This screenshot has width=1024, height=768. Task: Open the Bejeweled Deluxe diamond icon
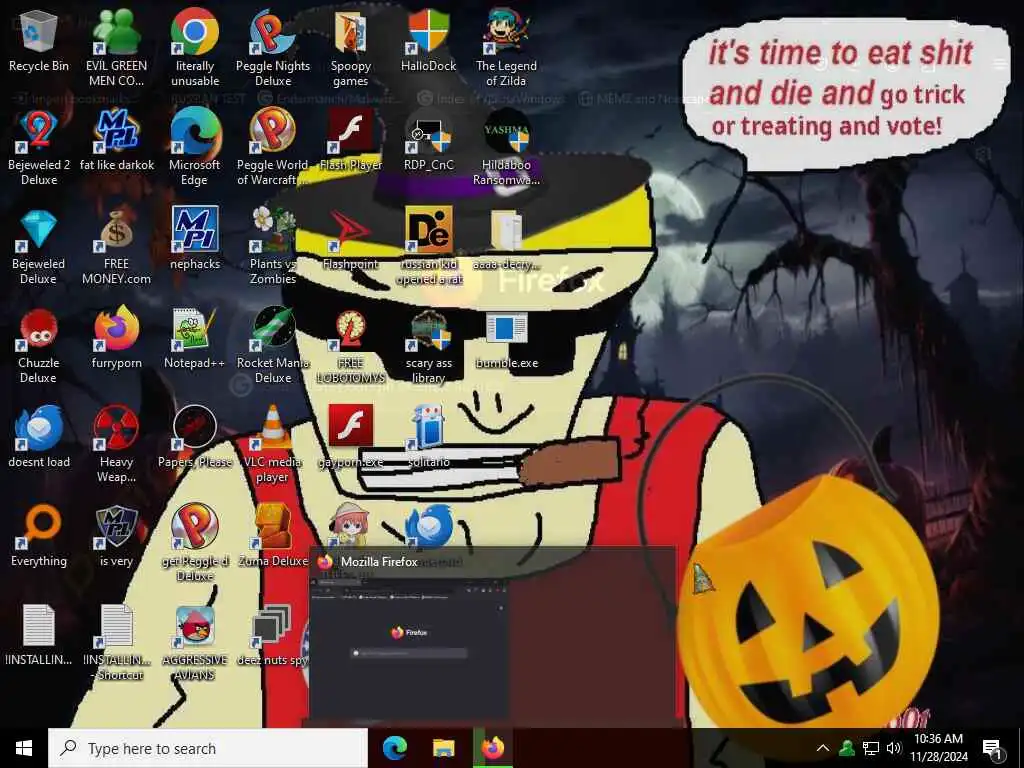(39, 246)
